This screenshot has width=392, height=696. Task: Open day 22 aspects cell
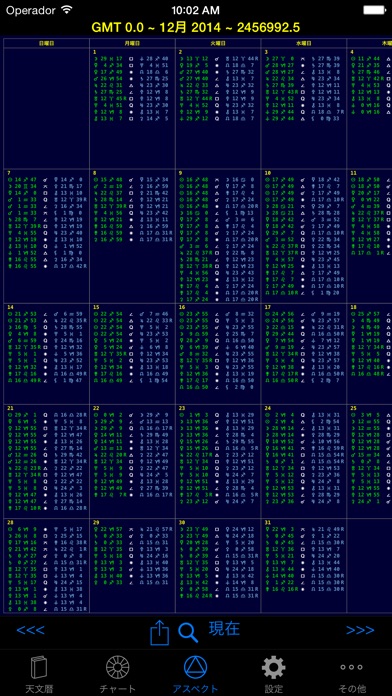tap(132, 461)
